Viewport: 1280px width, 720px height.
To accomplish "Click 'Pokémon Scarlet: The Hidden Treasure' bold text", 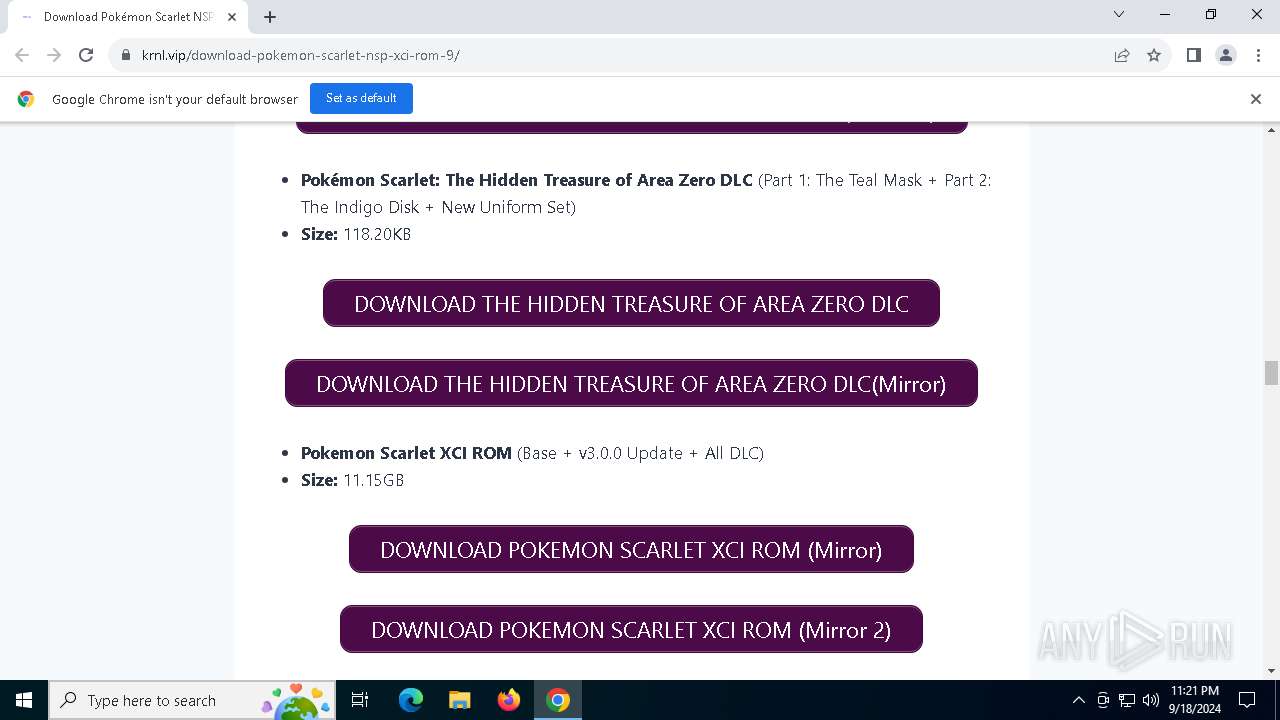I will pyautogui.click(x=527, y=180).
